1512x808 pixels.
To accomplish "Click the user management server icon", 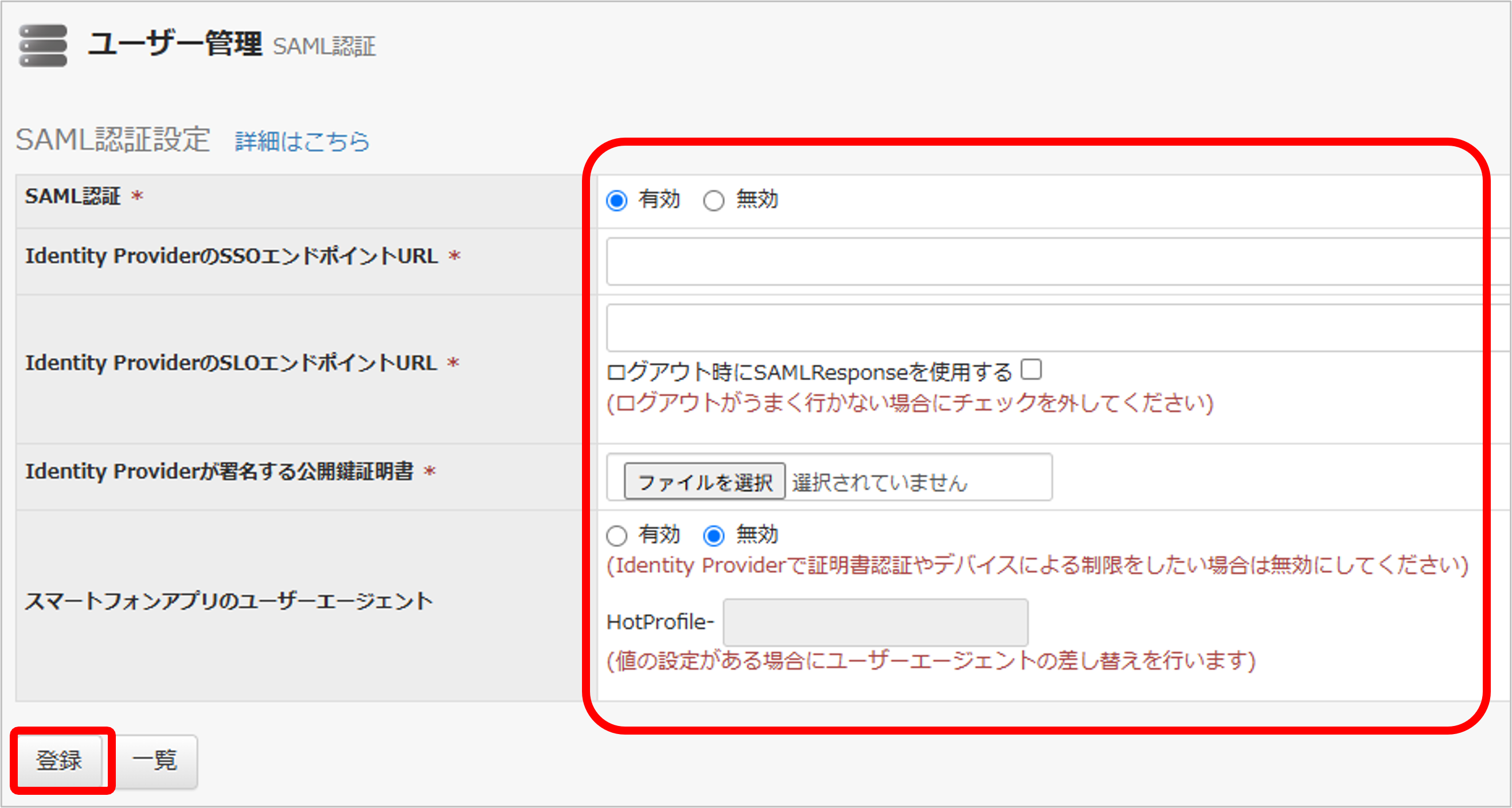I will (x=43, y=45).
